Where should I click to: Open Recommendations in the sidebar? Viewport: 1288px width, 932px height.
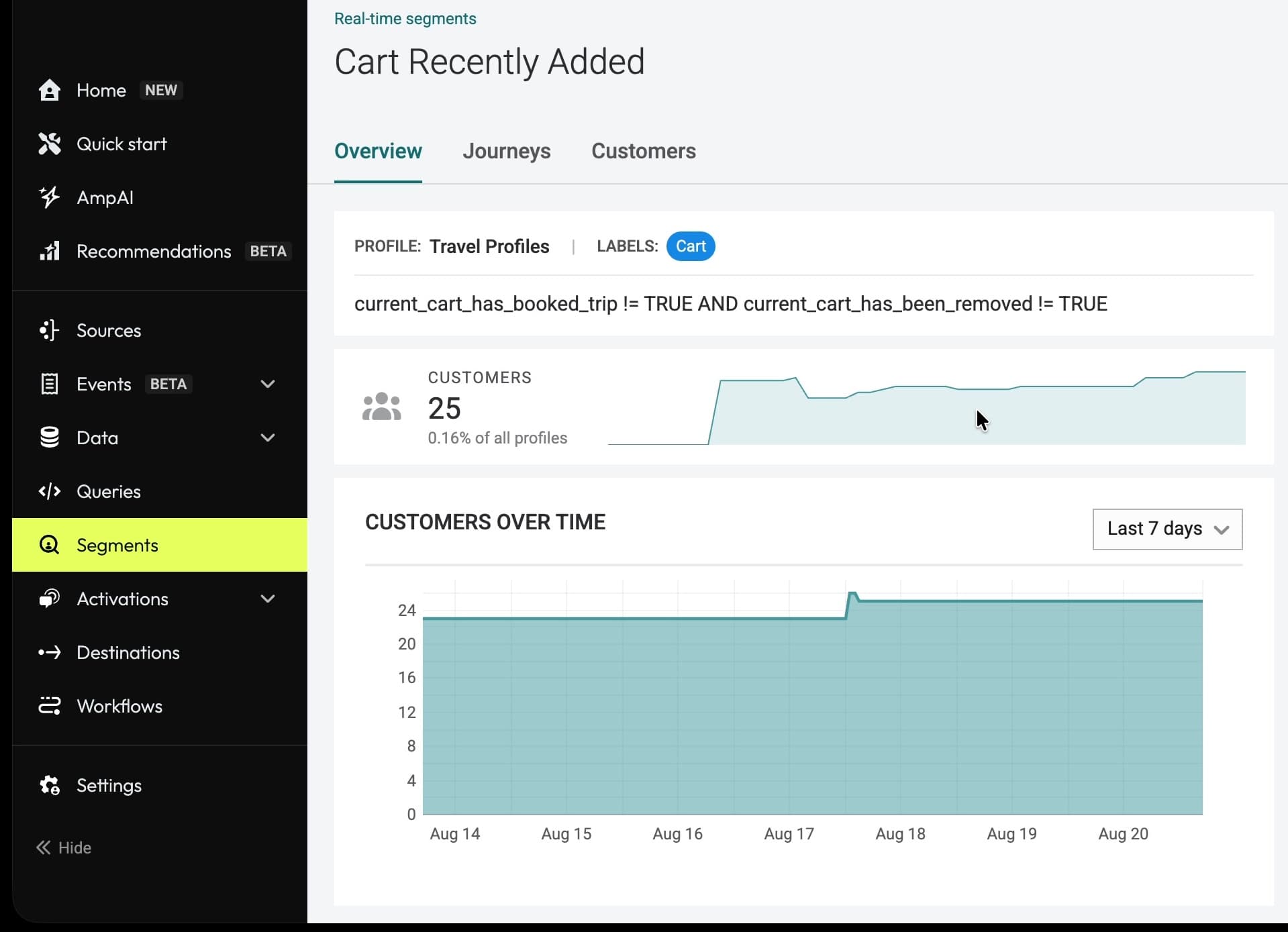160,251
